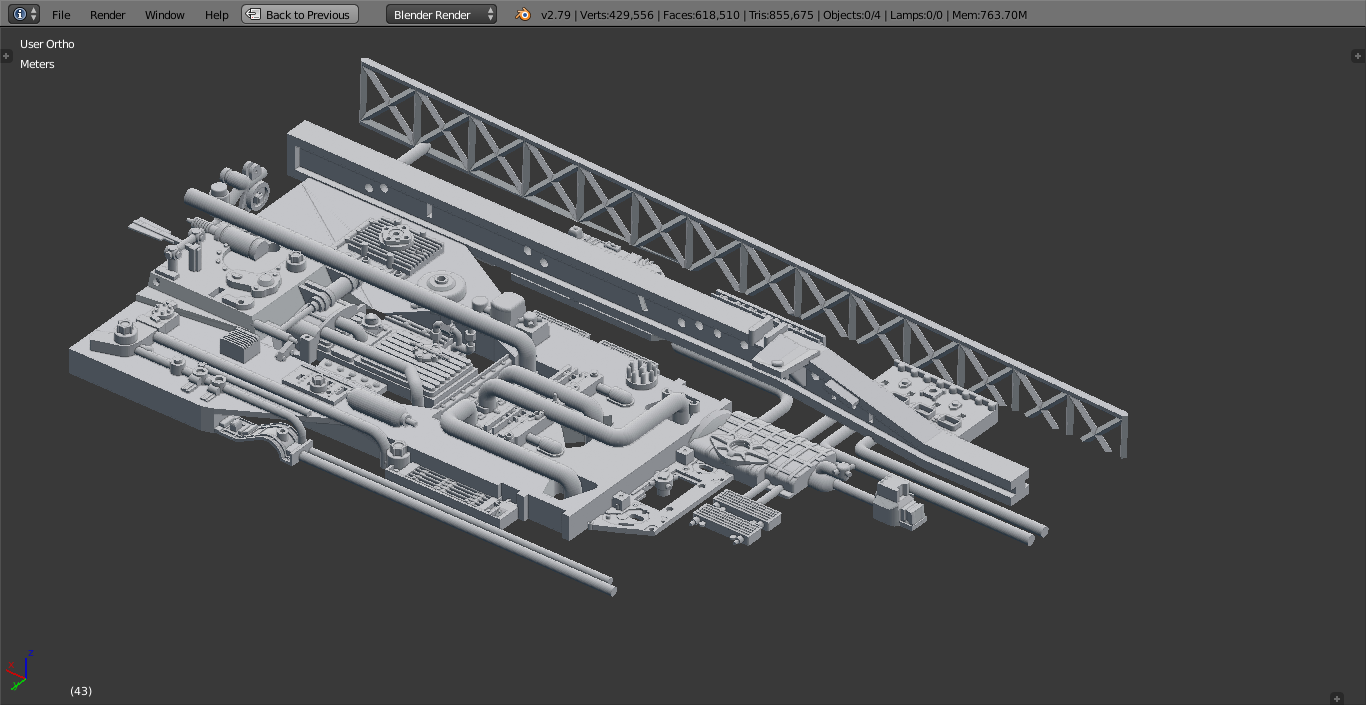Click the v2.79 version text
Viewport: 1366px width, 705px height.
[x=555, y=15]
